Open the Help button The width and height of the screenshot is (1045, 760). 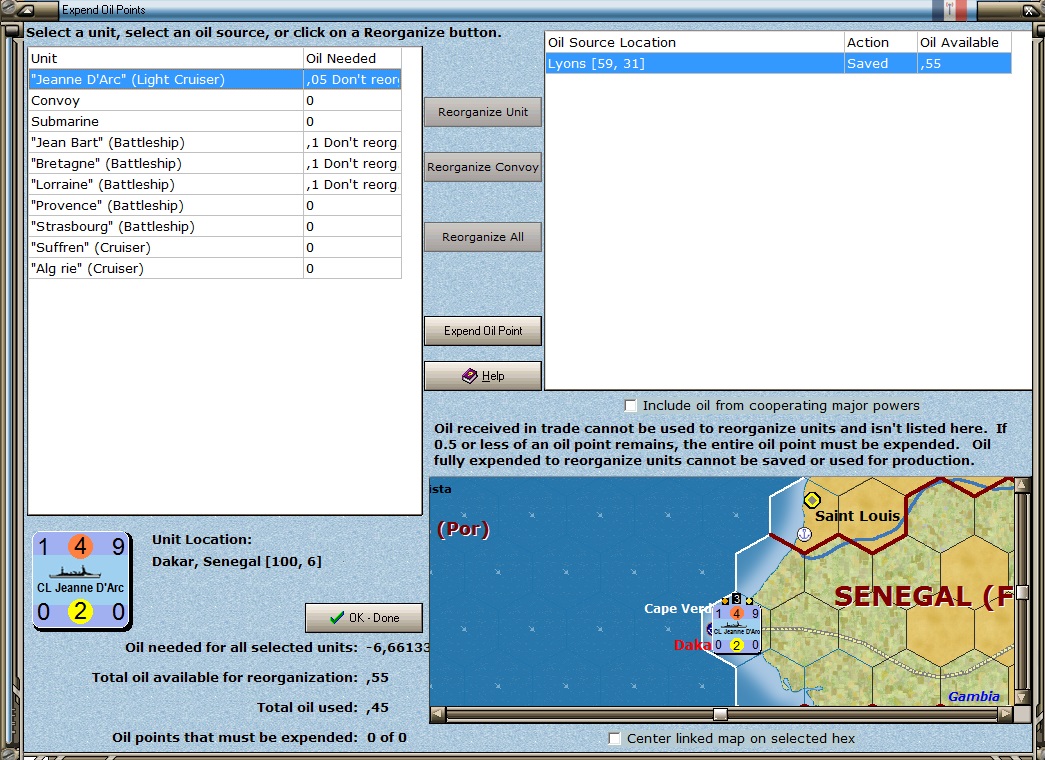[483, 376]
